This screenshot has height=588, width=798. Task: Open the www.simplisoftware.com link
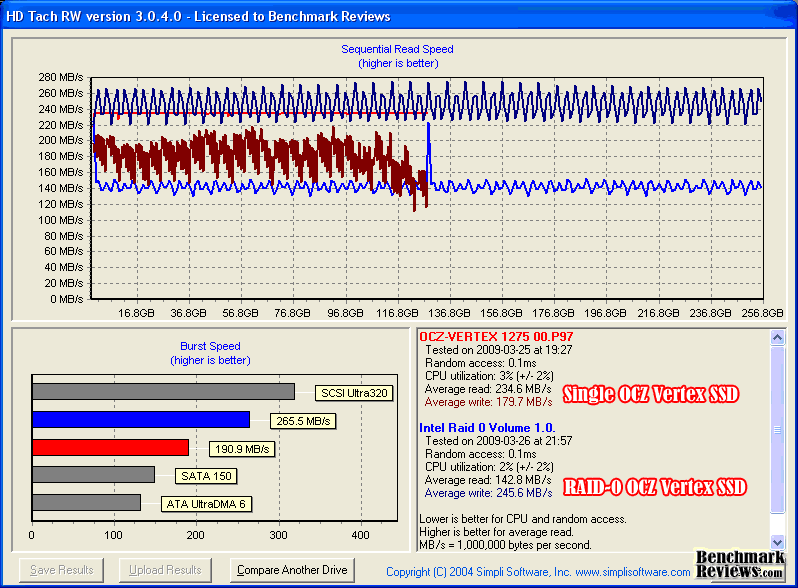tap(633, 572)
